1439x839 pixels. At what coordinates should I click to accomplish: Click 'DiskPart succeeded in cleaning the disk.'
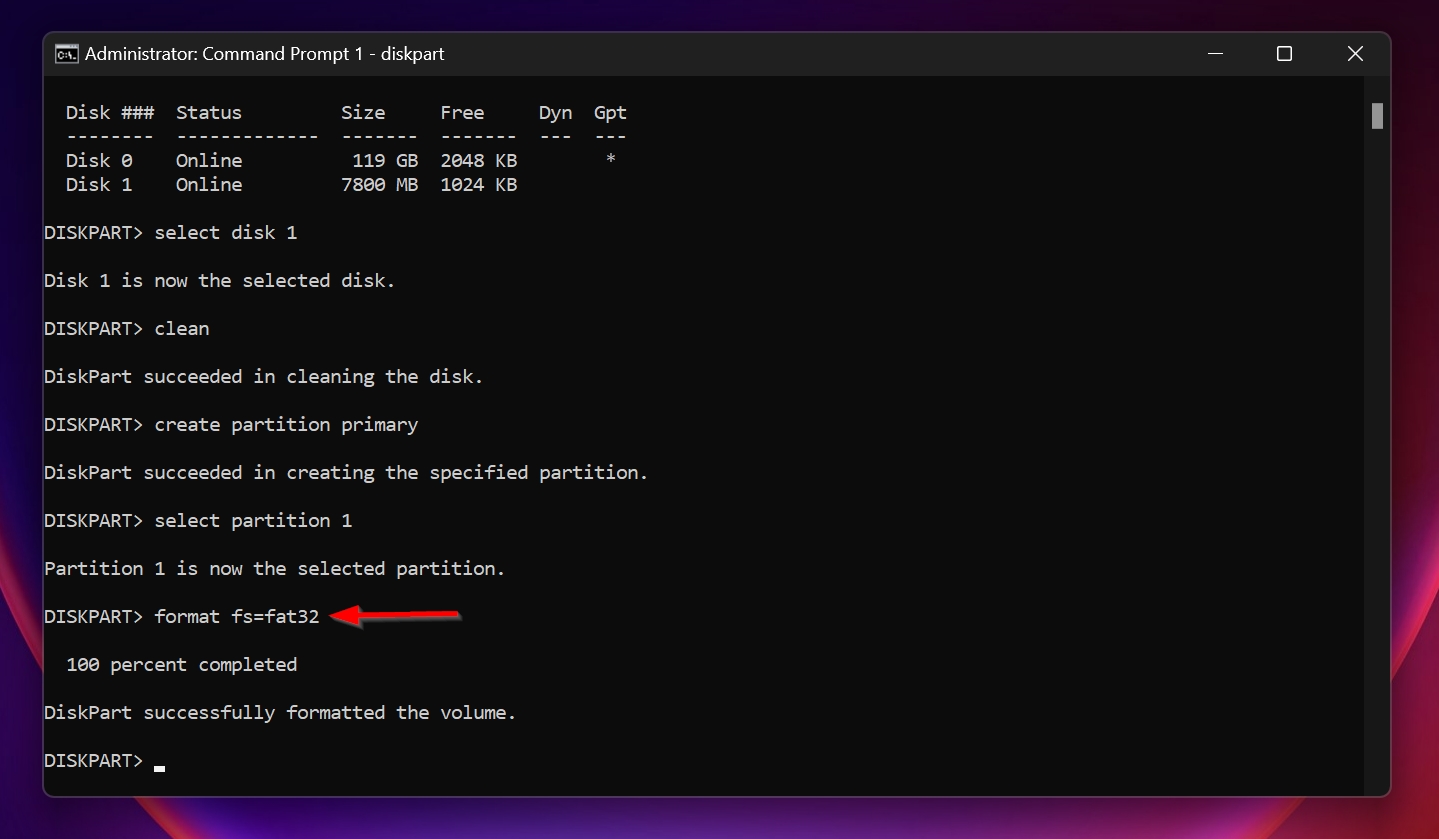264,377
